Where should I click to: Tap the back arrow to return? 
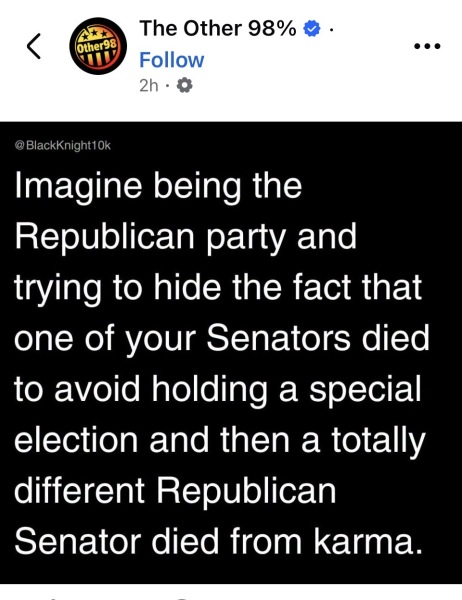click(34, 46)
